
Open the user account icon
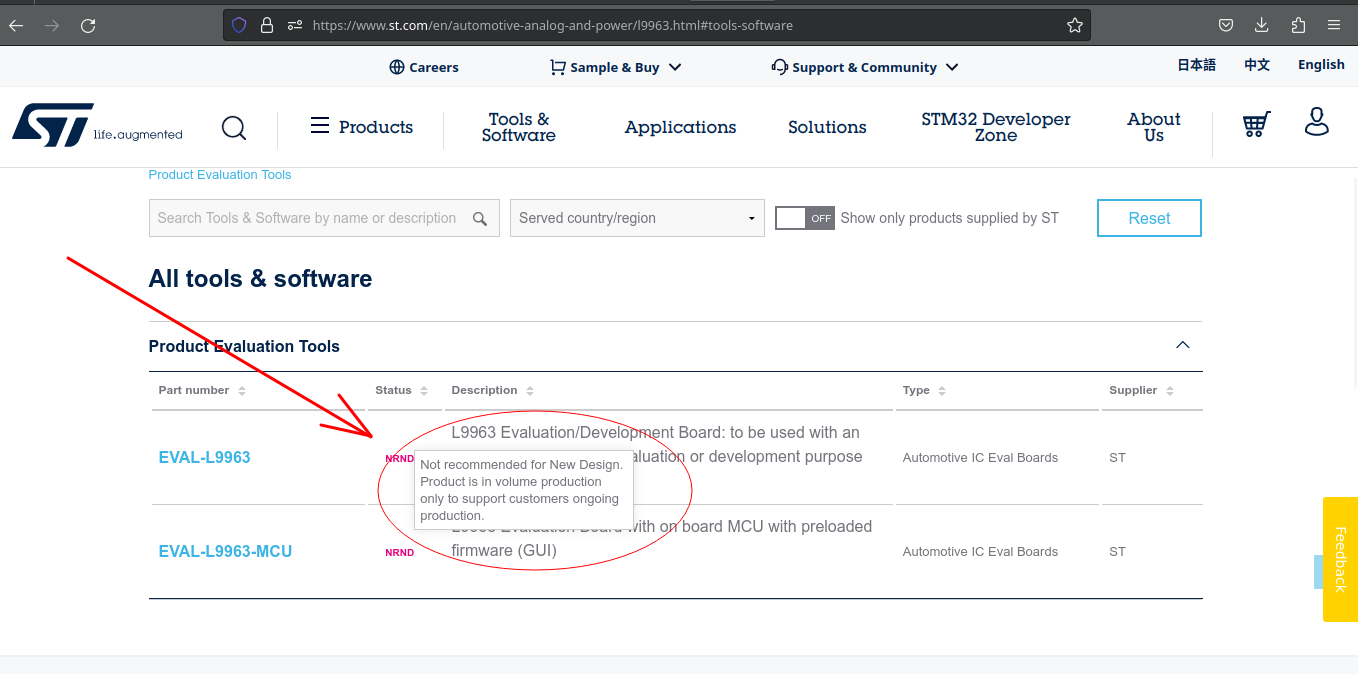[x=1316, y=122]
